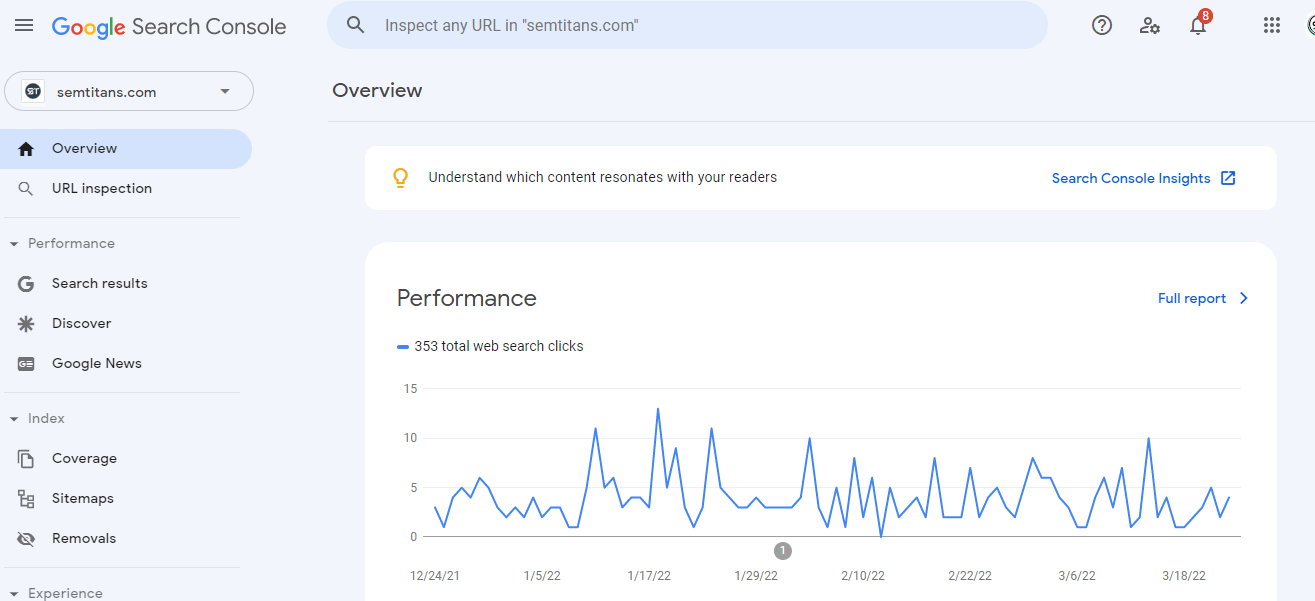The width and height of the screenshot is (1315, 601).
Task: Click the Removals crossed-eye icon
Action: 26,538
